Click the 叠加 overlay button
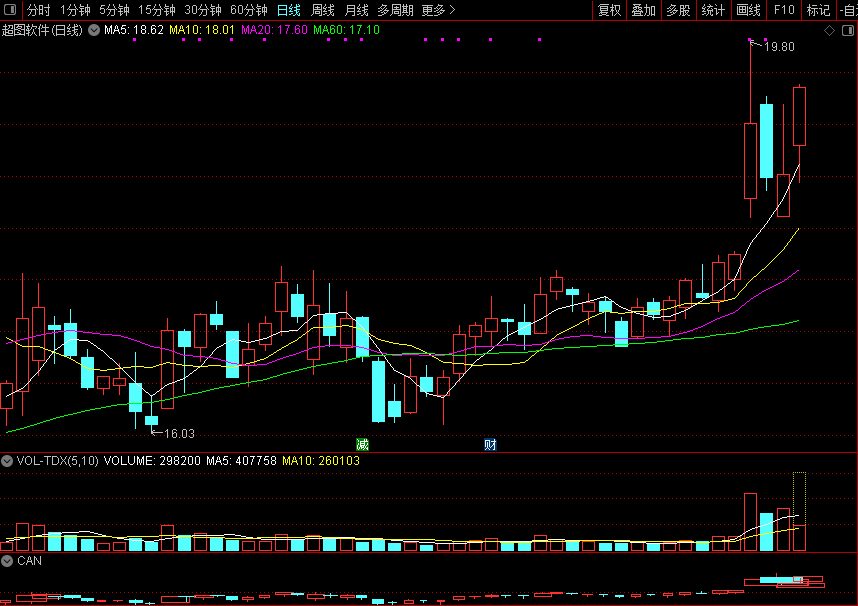The width and height of the screenshot is (858, 606). point(644,10)
